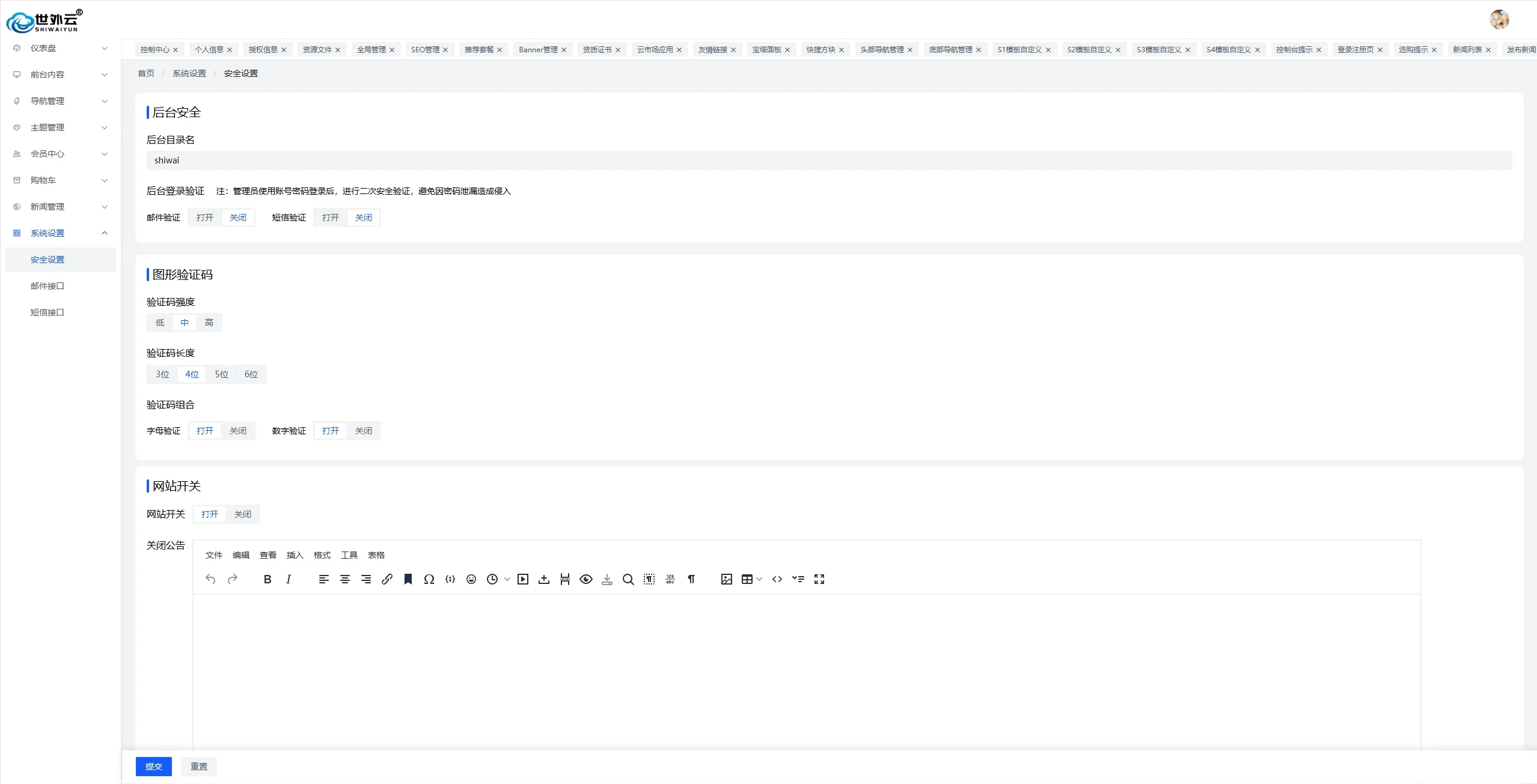The image size is (1537, 784).
Task: Toggle fullscreen editor mode icon
Action: [x=819, y=579]
